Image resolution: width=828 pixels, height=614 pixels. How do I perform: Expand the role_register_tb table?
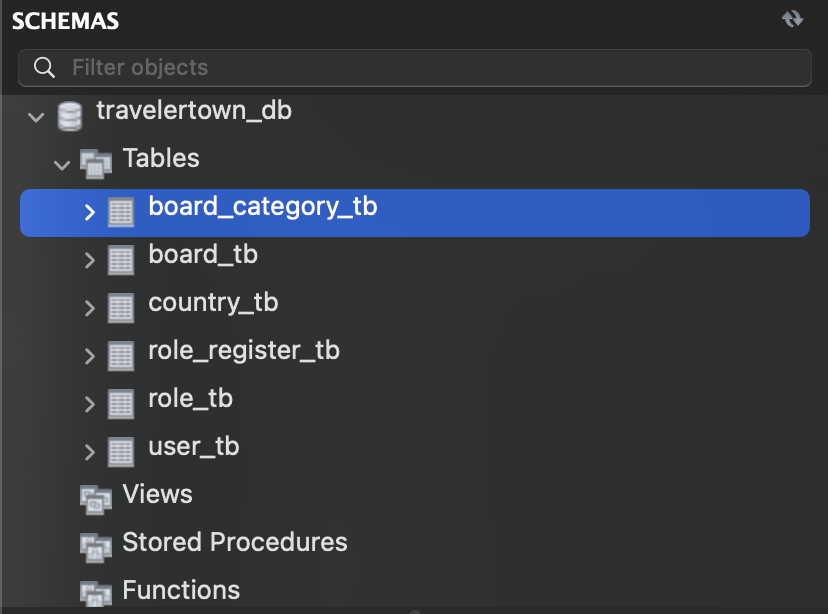89,356
